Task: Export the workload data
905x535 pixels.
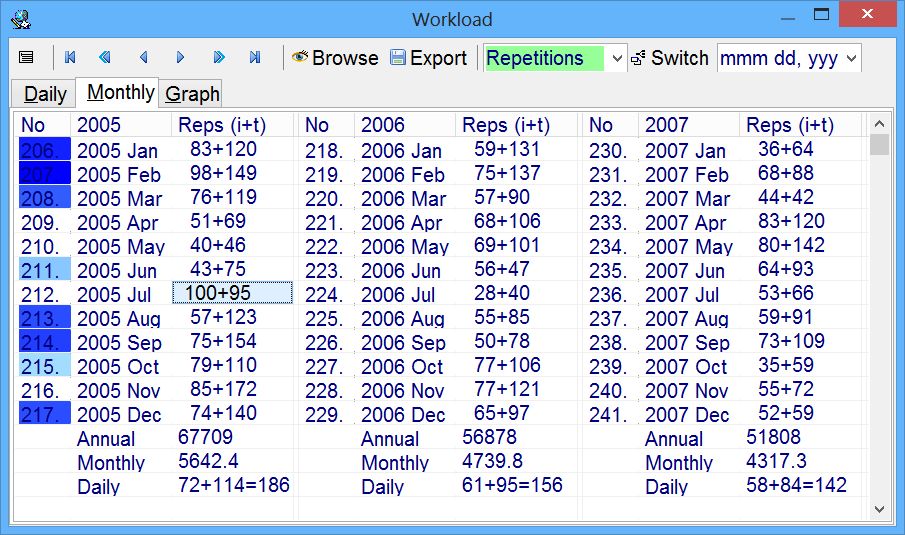Action: 428,58
